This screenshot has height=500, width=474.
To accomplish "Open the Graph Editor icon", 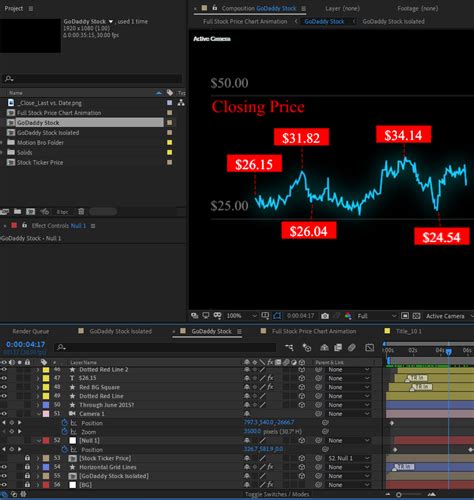I will 369,348.
